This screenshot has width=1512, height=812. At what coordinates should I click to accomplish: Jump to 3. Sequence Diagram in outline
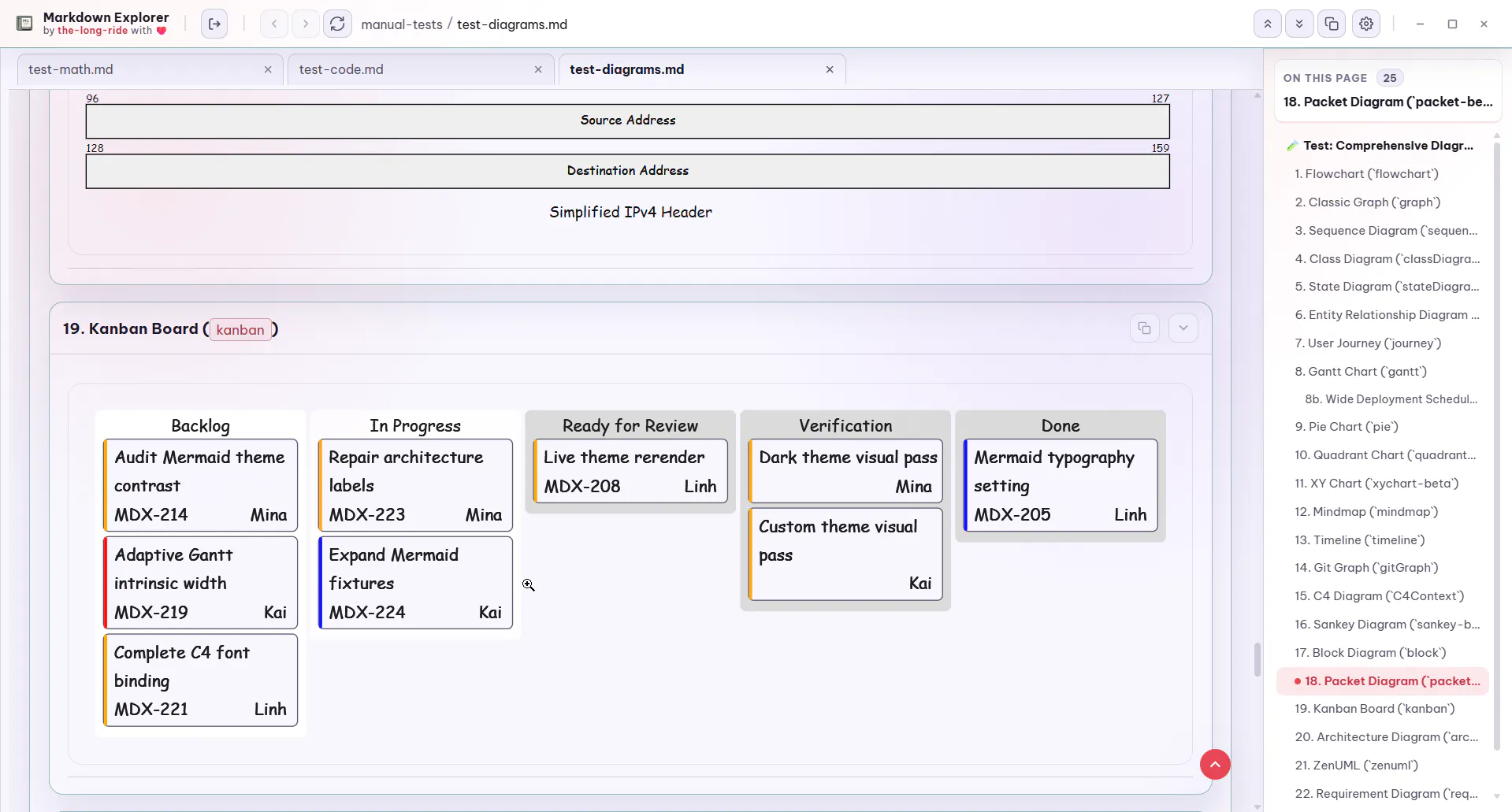pyautogui.click(x=1386, y=231)
